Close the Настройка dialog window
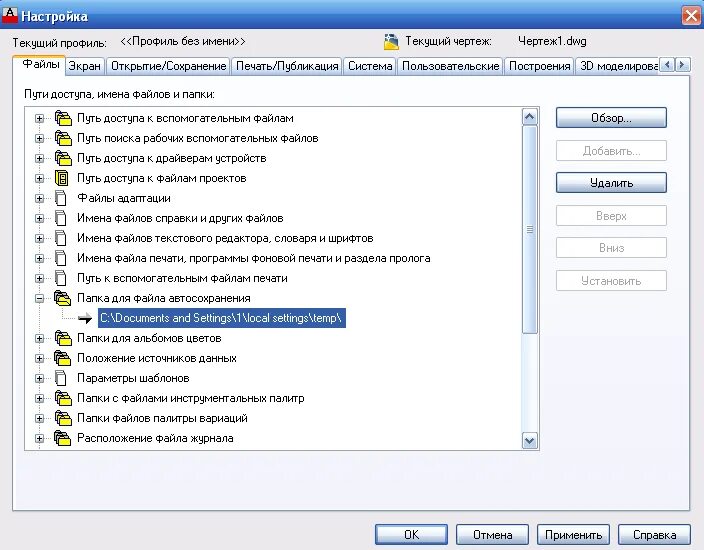The width and height of the screenshot is (704, 550). click(691, 16)
